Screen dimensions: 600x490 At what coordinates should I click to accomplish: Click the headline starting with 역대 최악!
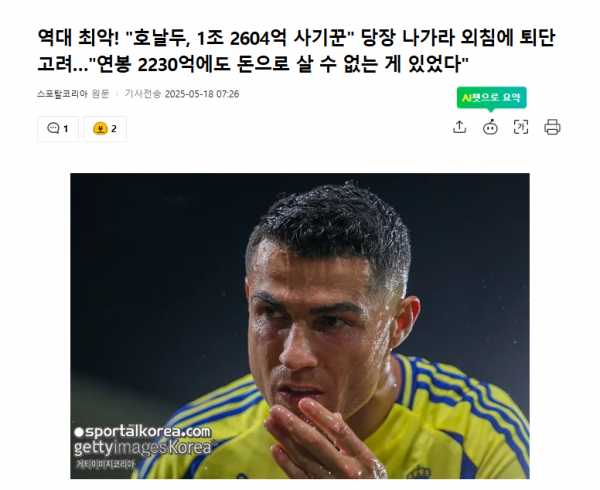tap(296, 50)
